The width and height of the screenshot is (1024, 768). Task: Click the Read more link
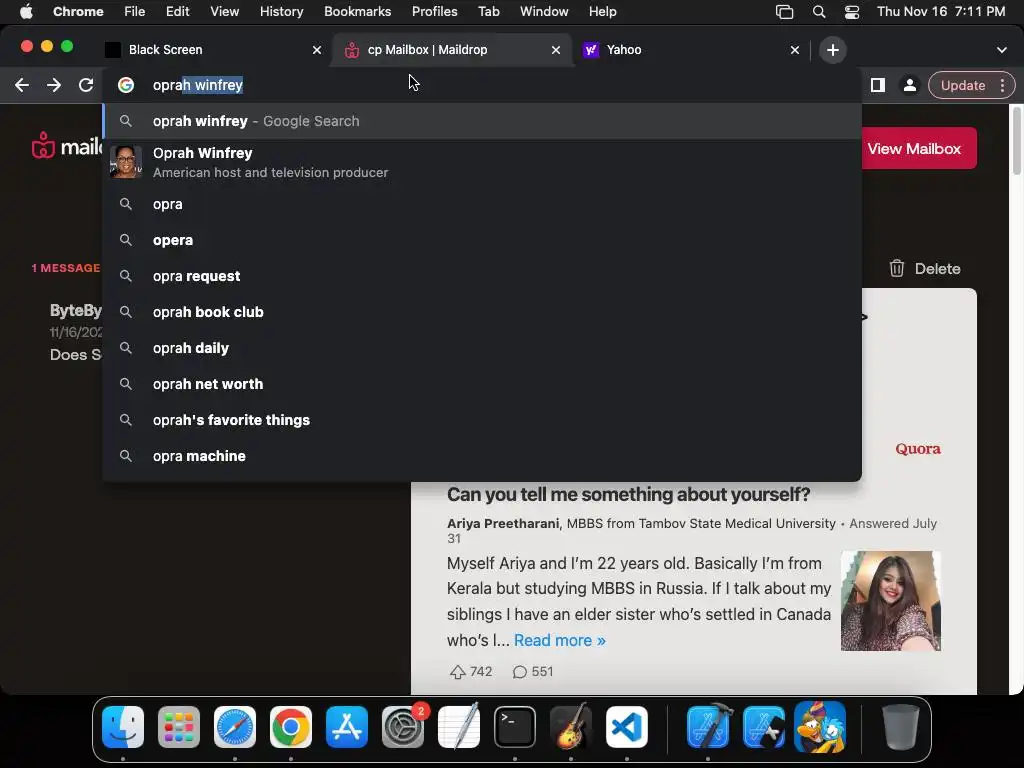[560, 640]
